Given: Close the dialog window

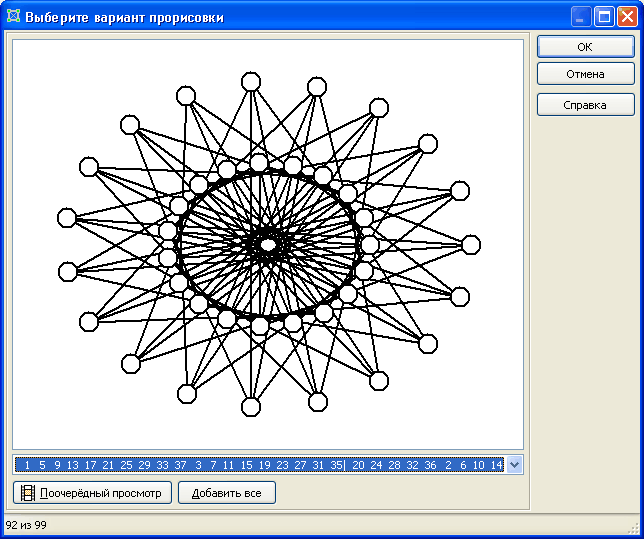Looking at the screenshot, I should (x=627, y=17).
